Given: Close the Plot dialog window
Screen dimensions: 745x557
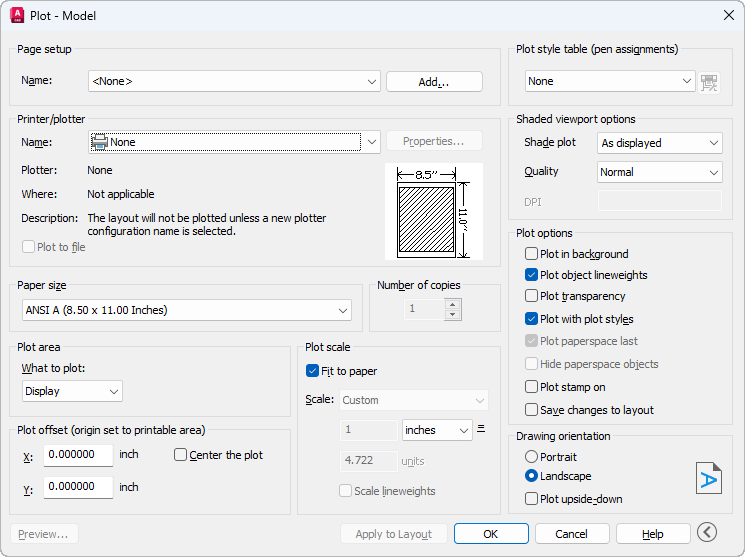Looking at the screenshot, I should (x=728, y=15).
